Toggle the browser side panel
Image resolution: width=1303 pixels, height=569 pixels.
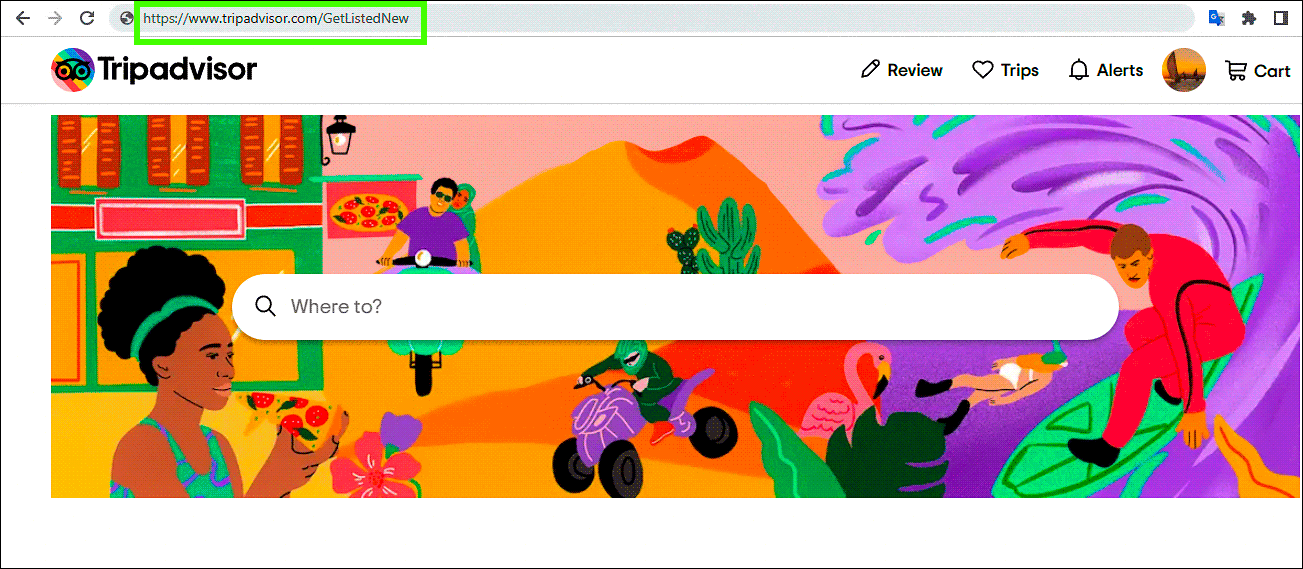(1280, 18)
